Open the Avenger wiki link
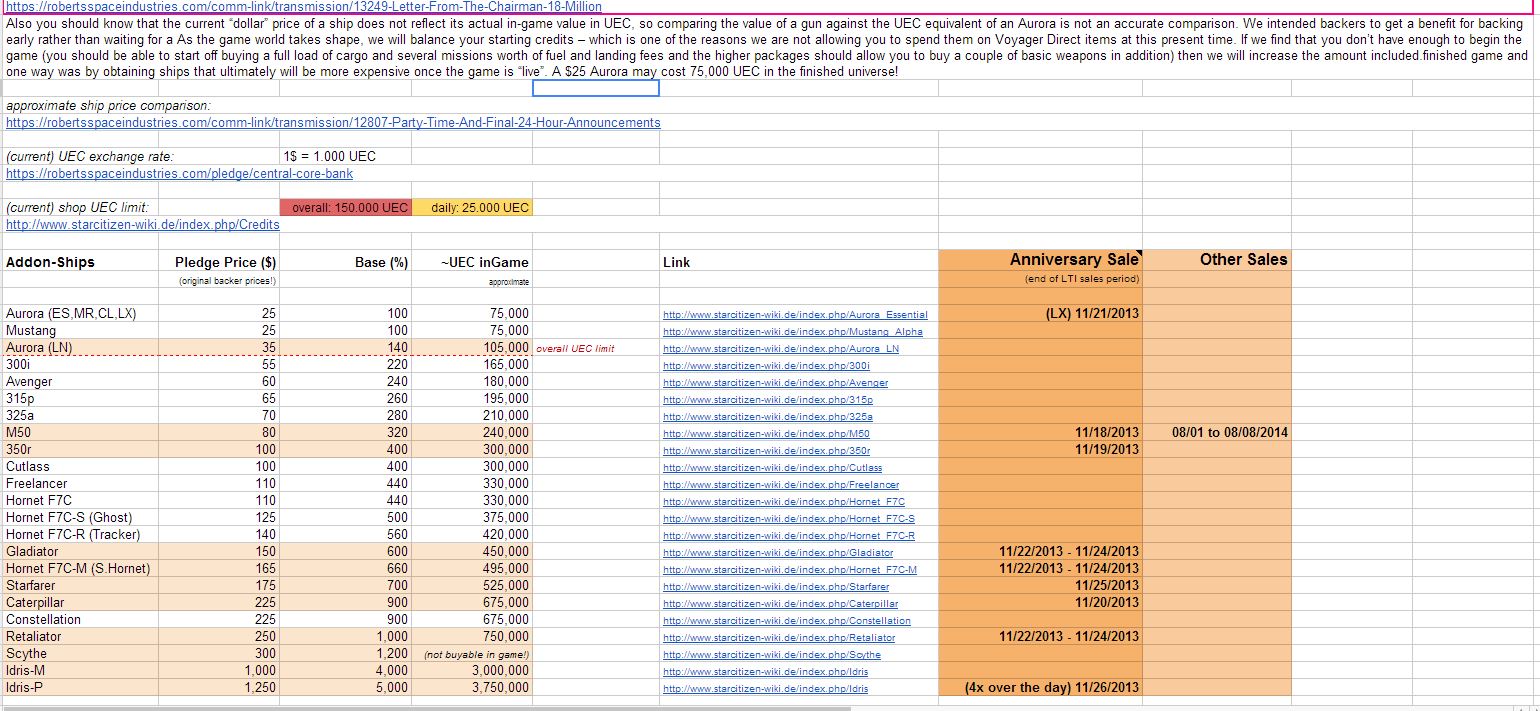1540x711 pixels. click(775, 382)
